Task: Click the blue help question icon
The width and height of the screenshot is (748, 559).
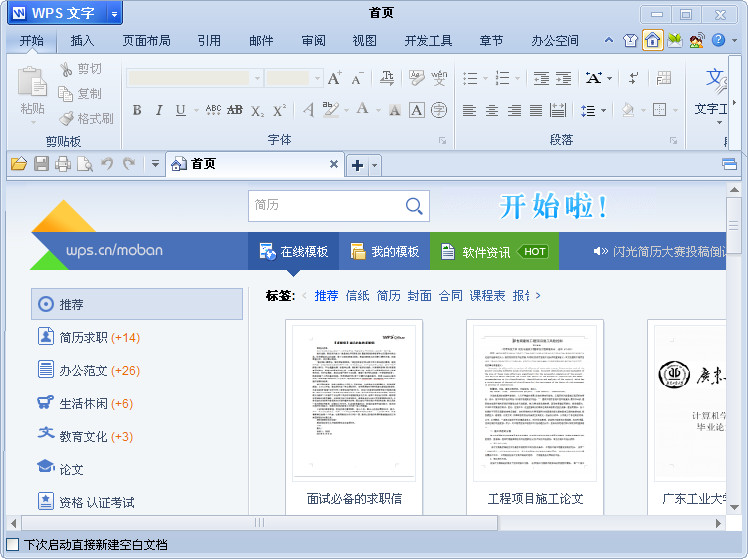Action: [718, 40]
